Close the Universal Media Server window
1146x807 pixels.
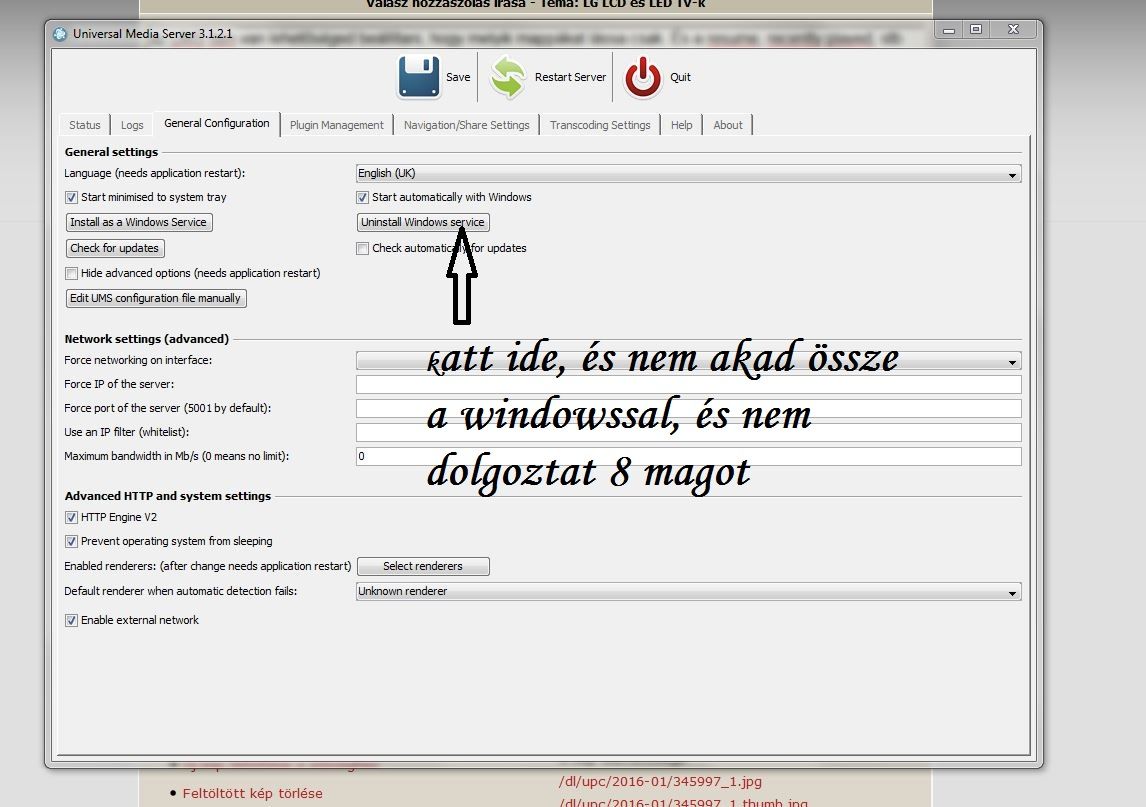point(1013,30)
